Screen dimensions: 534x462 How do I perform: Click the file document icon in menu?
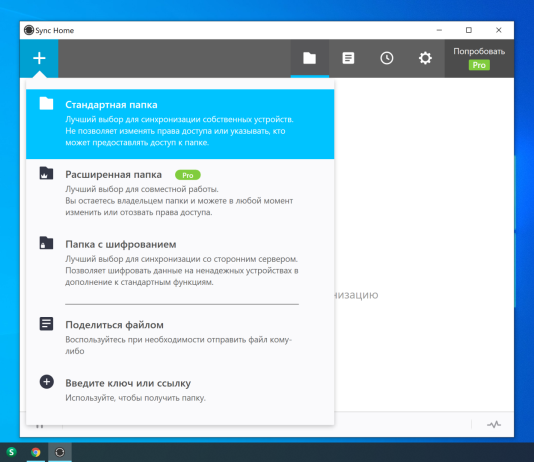pyautogui.click(x=46, y=324)
